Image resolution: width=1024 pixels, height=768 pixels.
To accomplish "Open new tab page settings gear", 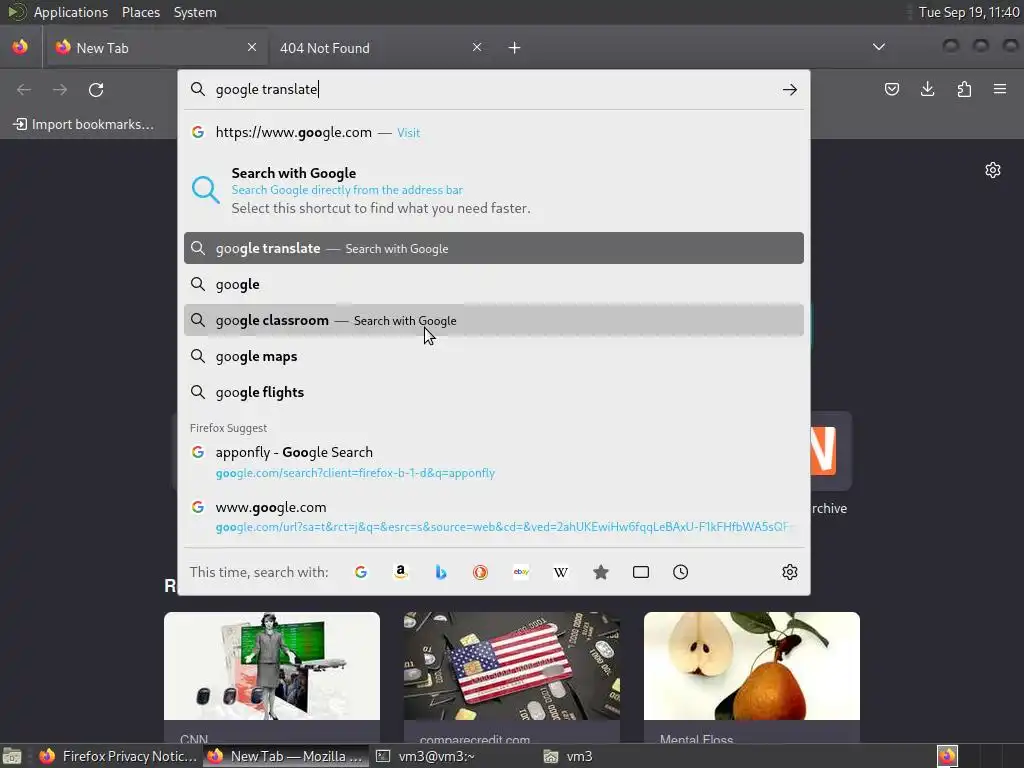I will (x=993, y=170).
